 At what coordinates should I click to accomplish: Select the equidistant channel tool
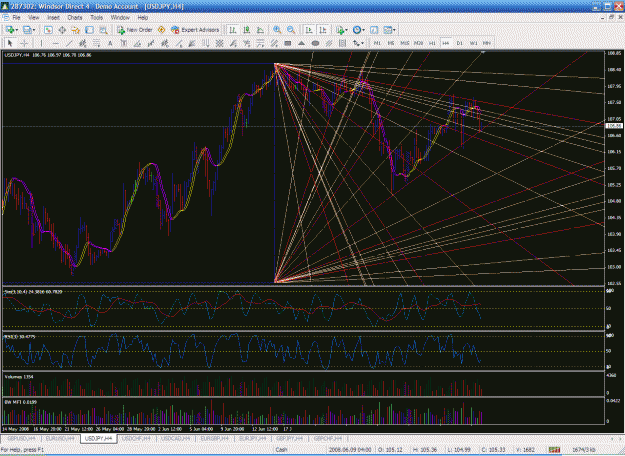click(83, 43)
